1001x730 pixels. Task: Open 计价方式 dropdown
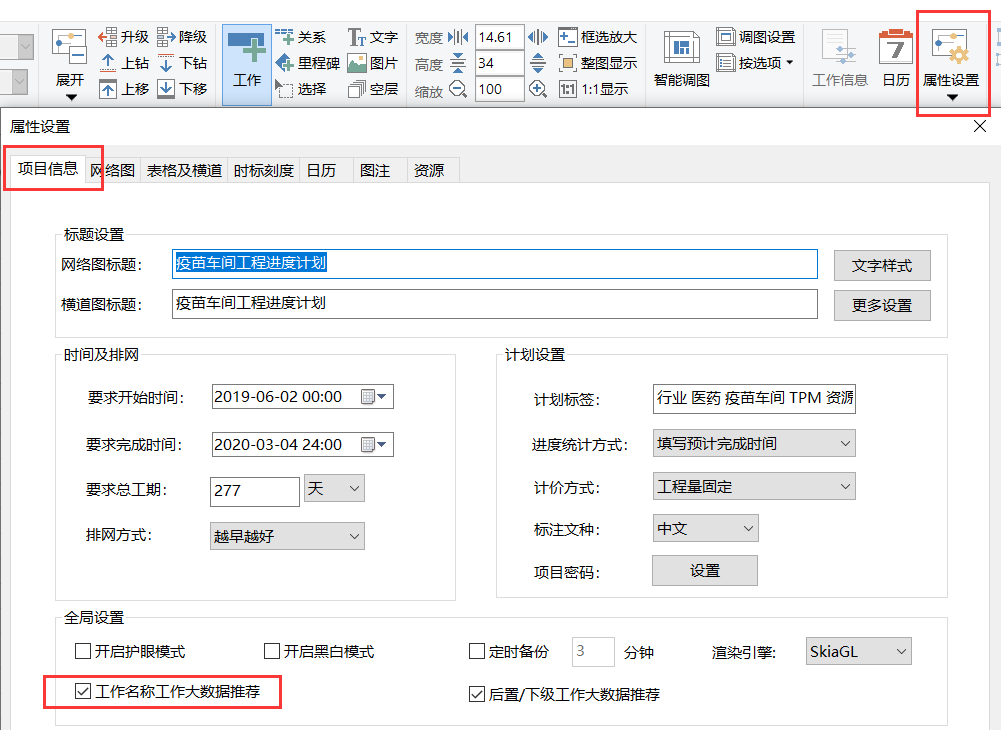coord(754,487)
